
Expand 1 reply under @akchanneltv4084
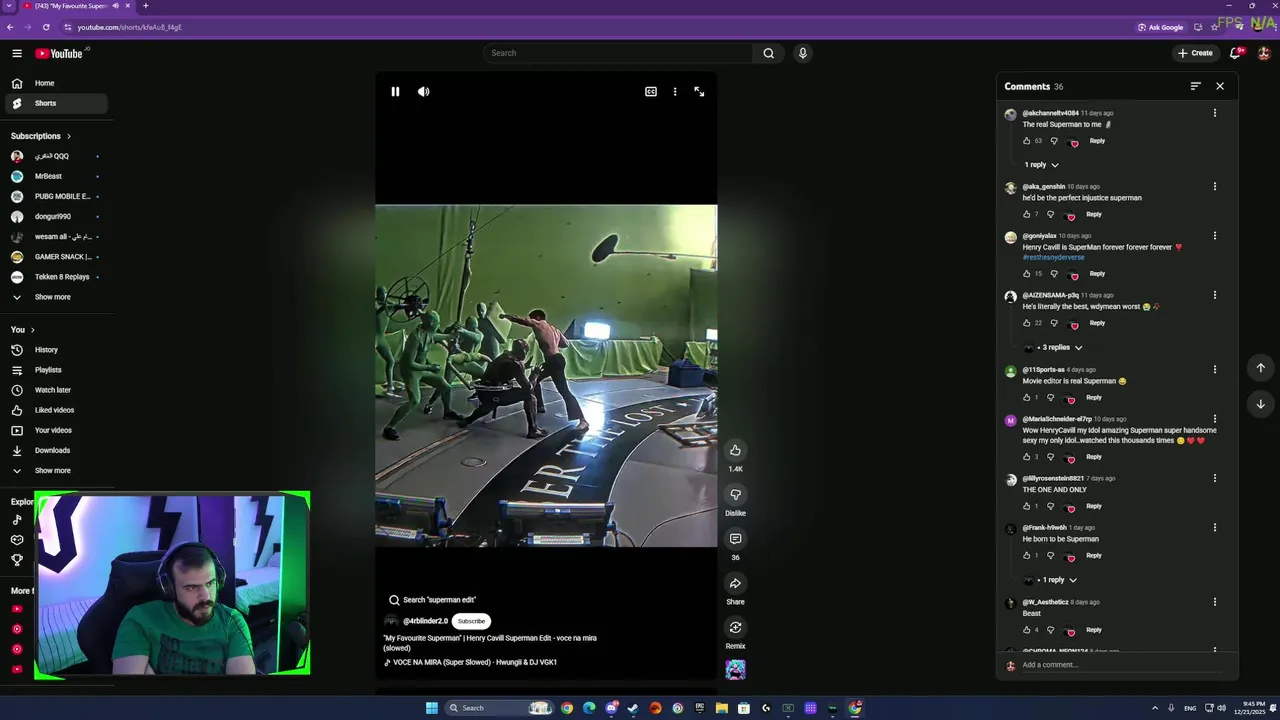click(x=1041, y=164)
